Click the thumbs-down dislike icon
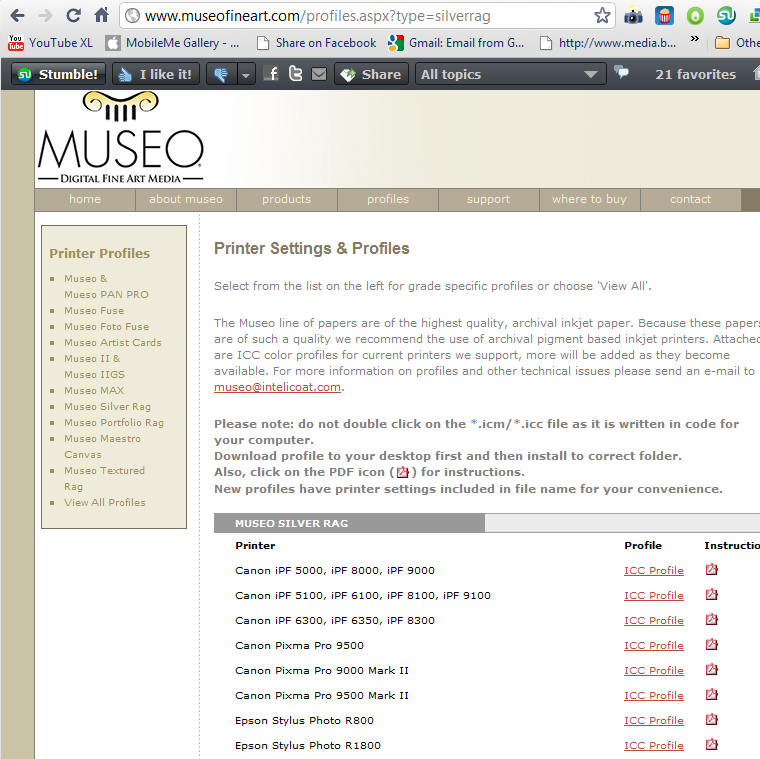760x759 pixels. tap(222, 74)
